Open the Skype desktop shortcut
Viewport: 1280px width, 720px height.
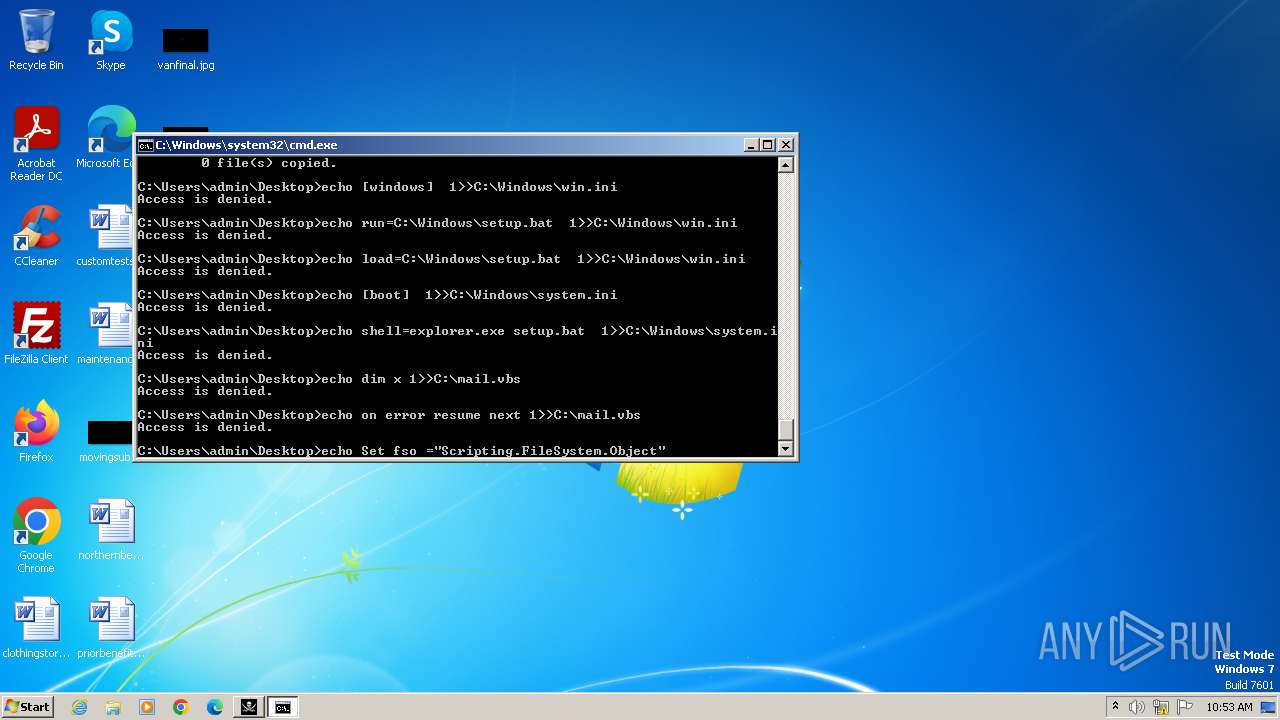pos(111,40)
